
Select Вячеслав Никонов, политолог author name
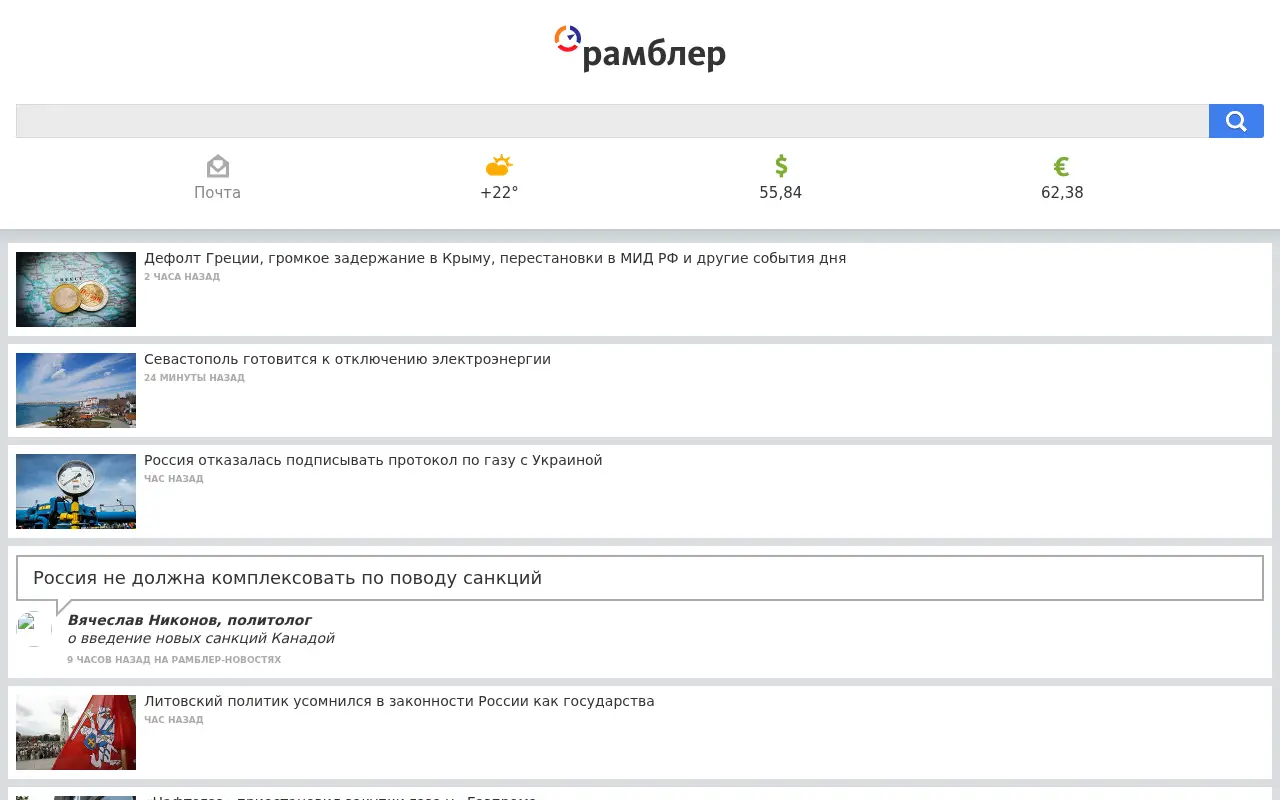pos(189,620)
